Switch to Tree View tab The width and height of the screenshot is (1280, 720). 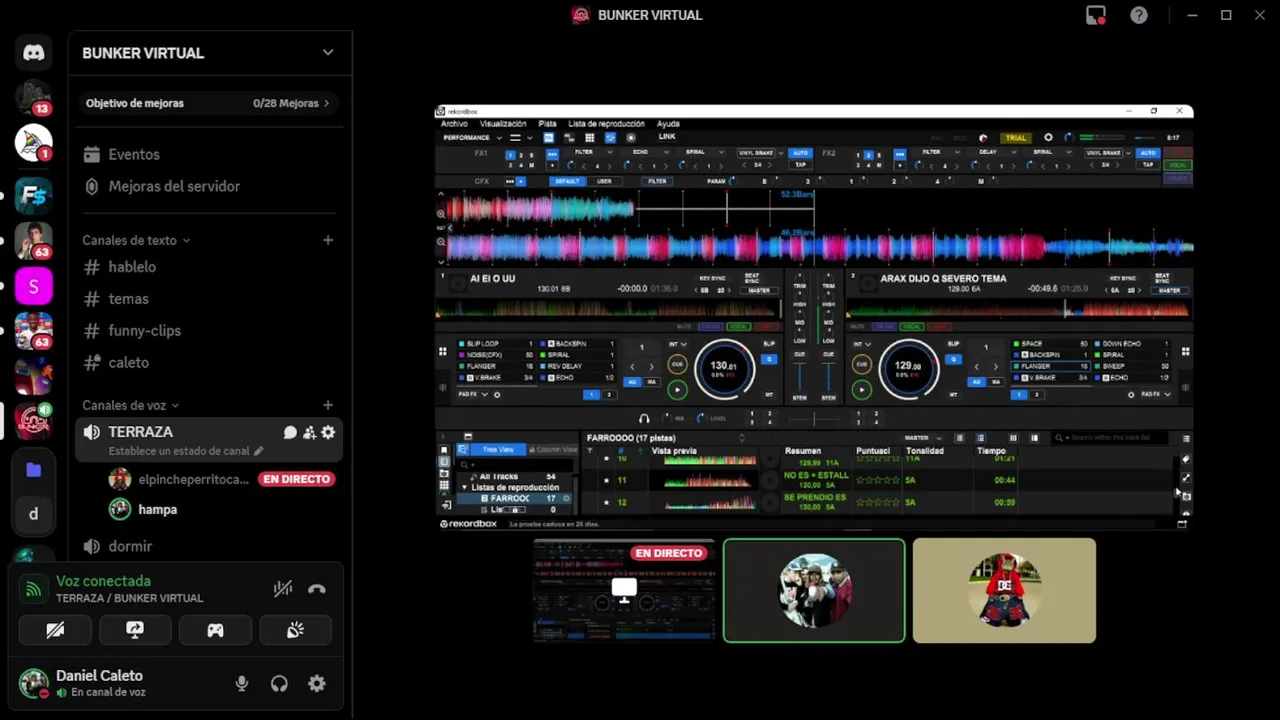(x=496, y=450)
